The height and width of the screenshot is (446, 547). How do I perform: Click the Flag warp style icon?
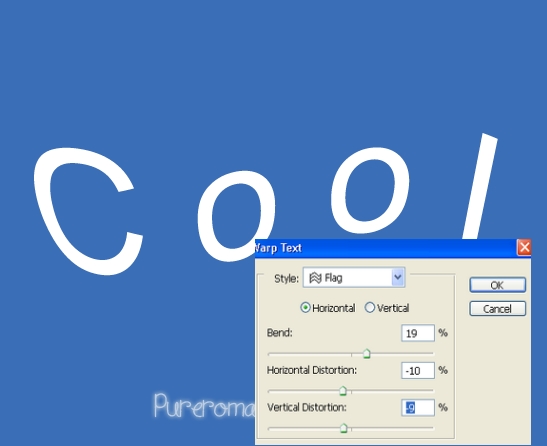point(315,278)
